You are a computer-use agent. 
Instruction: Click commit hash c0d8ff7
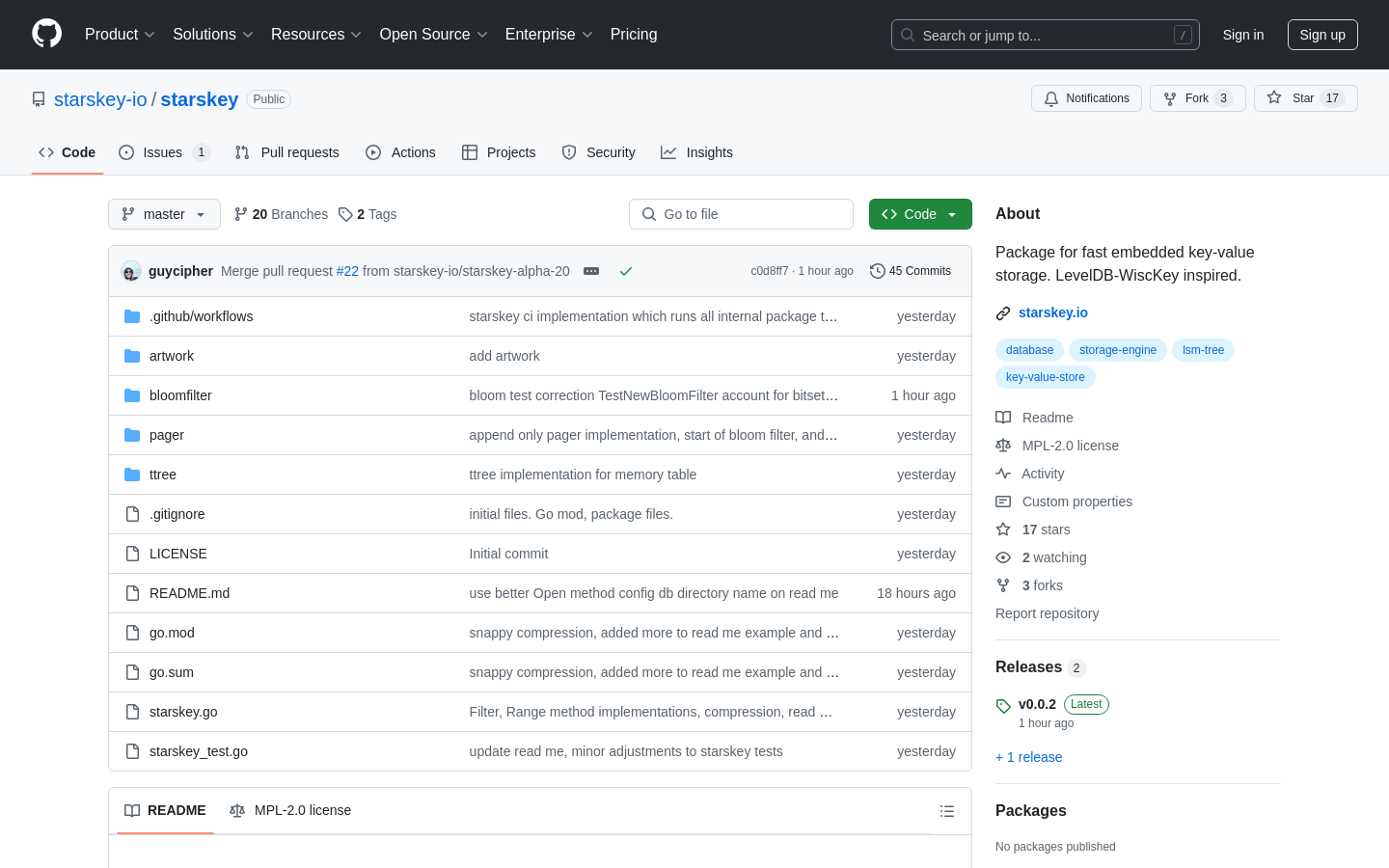pyautogui.click(x=769, y=271)
